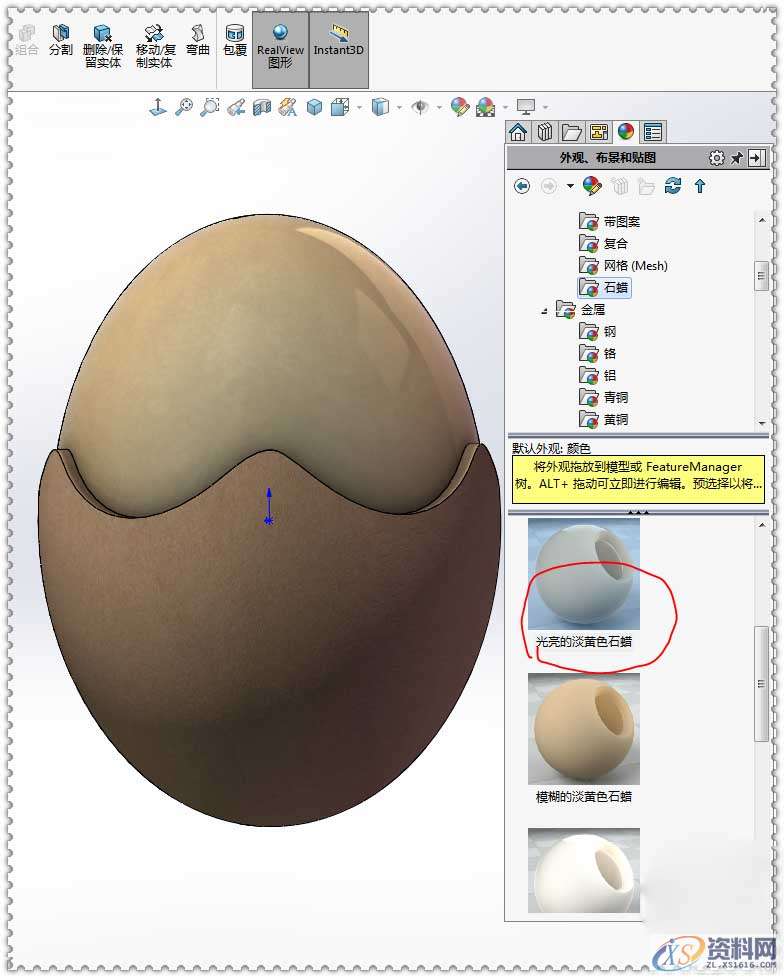Select the 模糊的淡黄色石蜡 appearance thumbnail
This screenshot has width=784, height=978.
coord(584,729)
